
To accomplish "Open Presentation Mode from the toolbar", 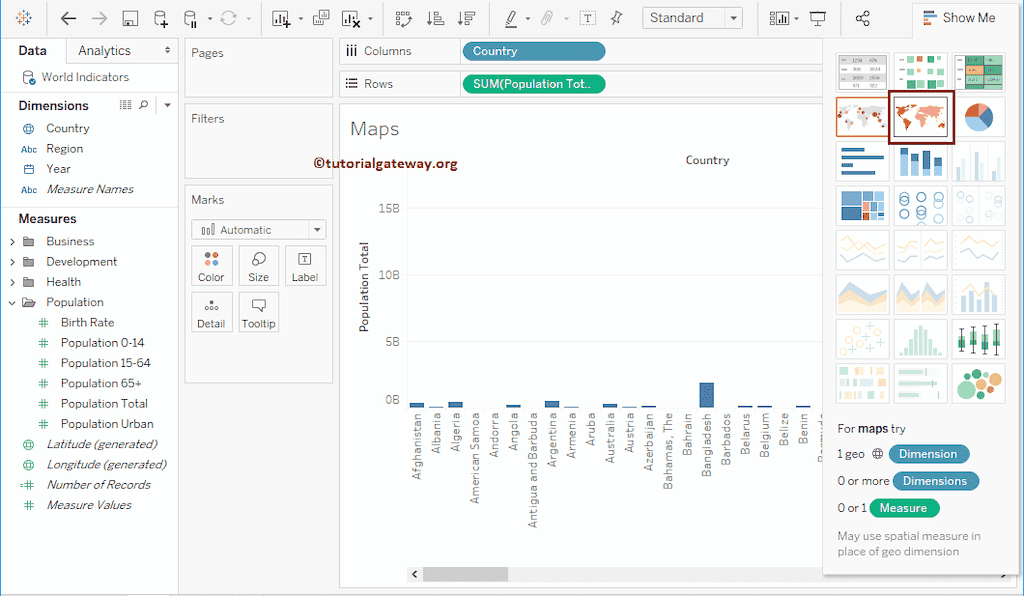I will (x=818, y=18).
